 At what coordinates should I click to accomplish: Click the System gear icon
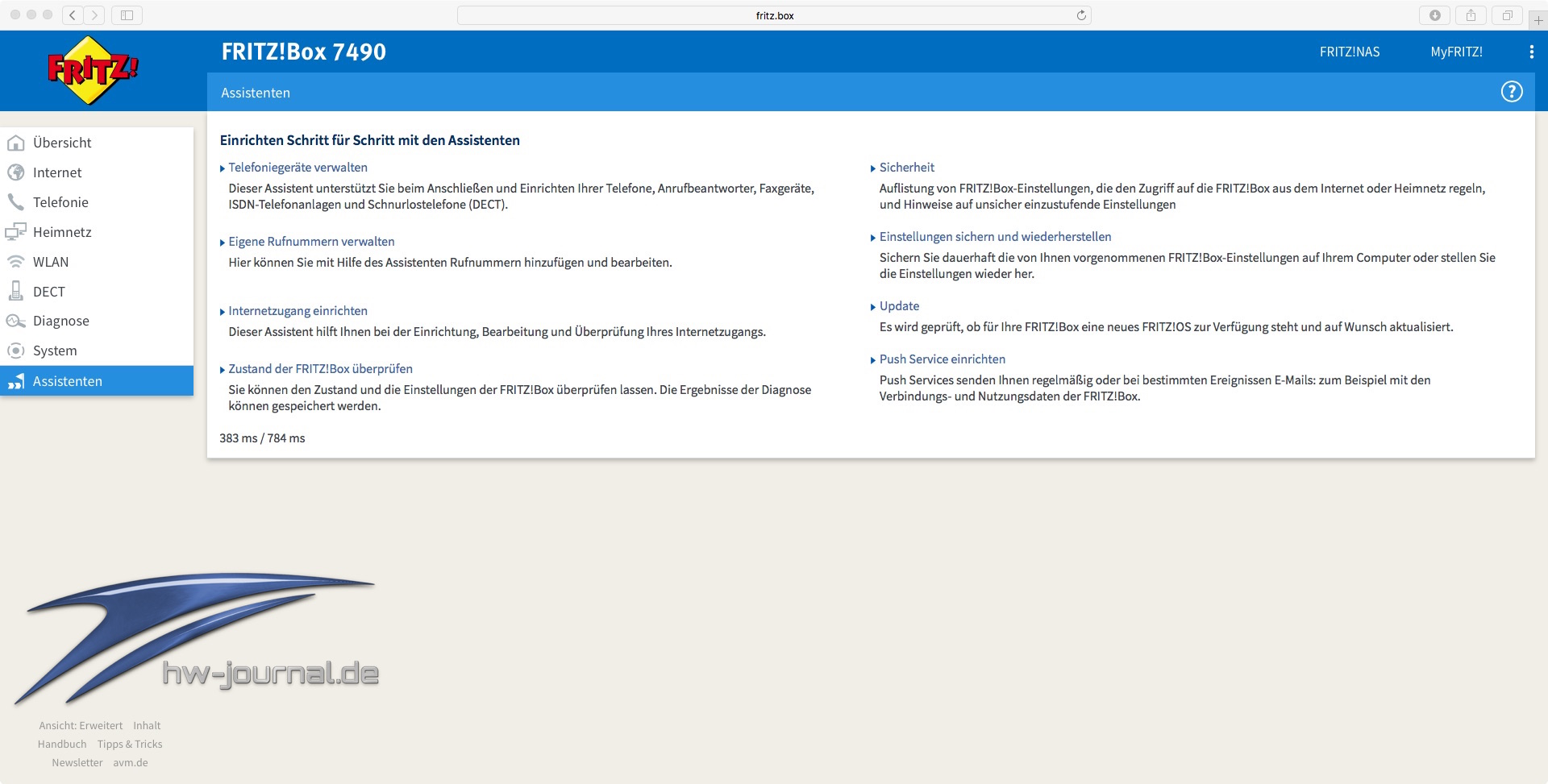tap(16, 351)
